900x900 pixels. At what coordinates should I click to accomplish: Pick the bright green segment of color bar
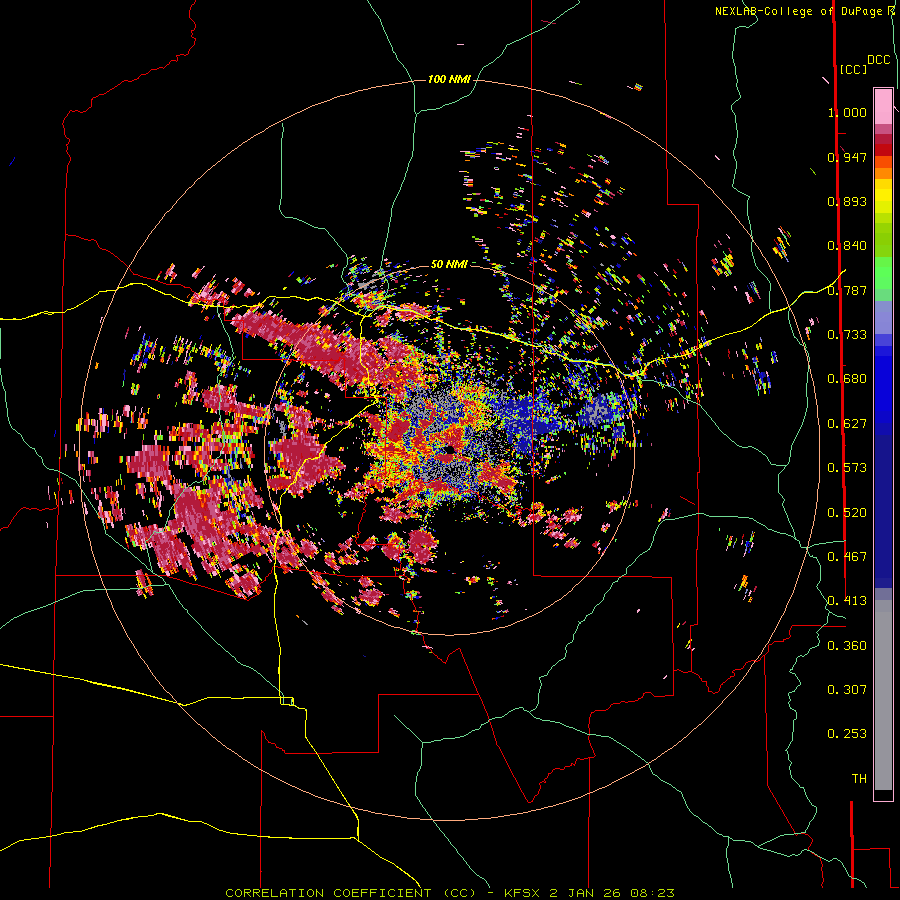click(x=883, y=272)
